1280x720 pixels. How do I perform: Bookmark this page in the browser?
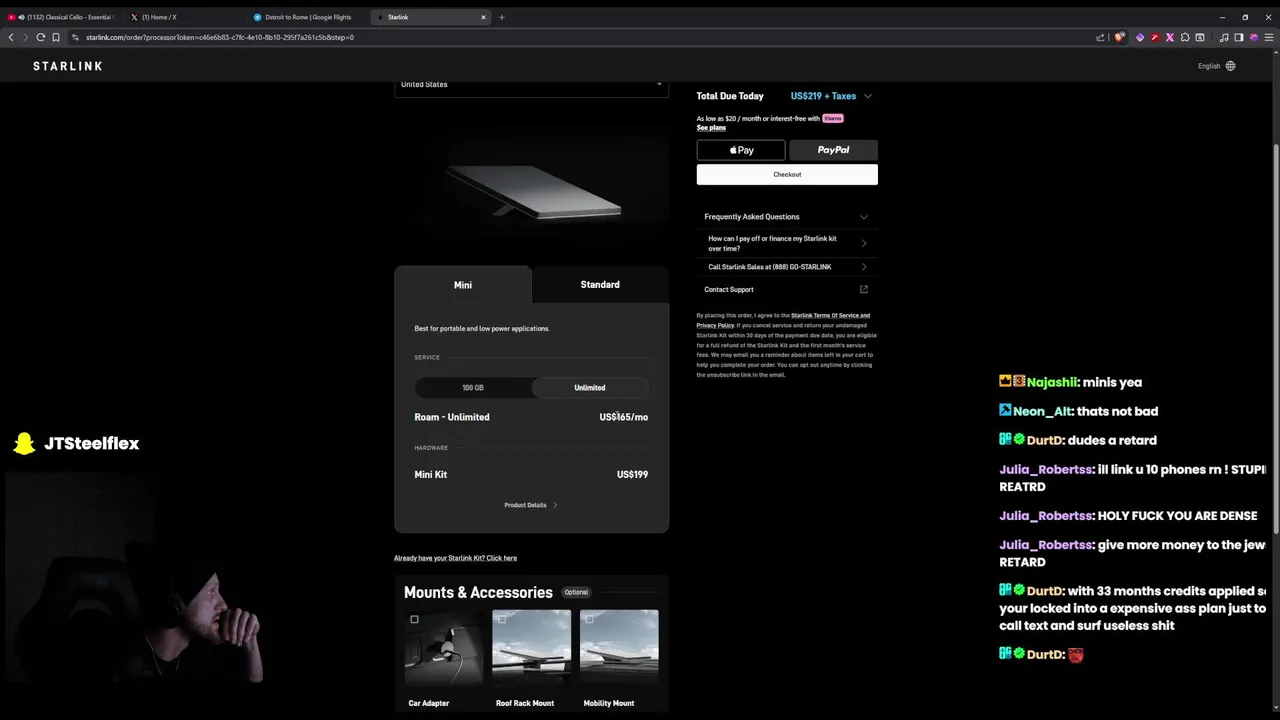coord(56,37)
